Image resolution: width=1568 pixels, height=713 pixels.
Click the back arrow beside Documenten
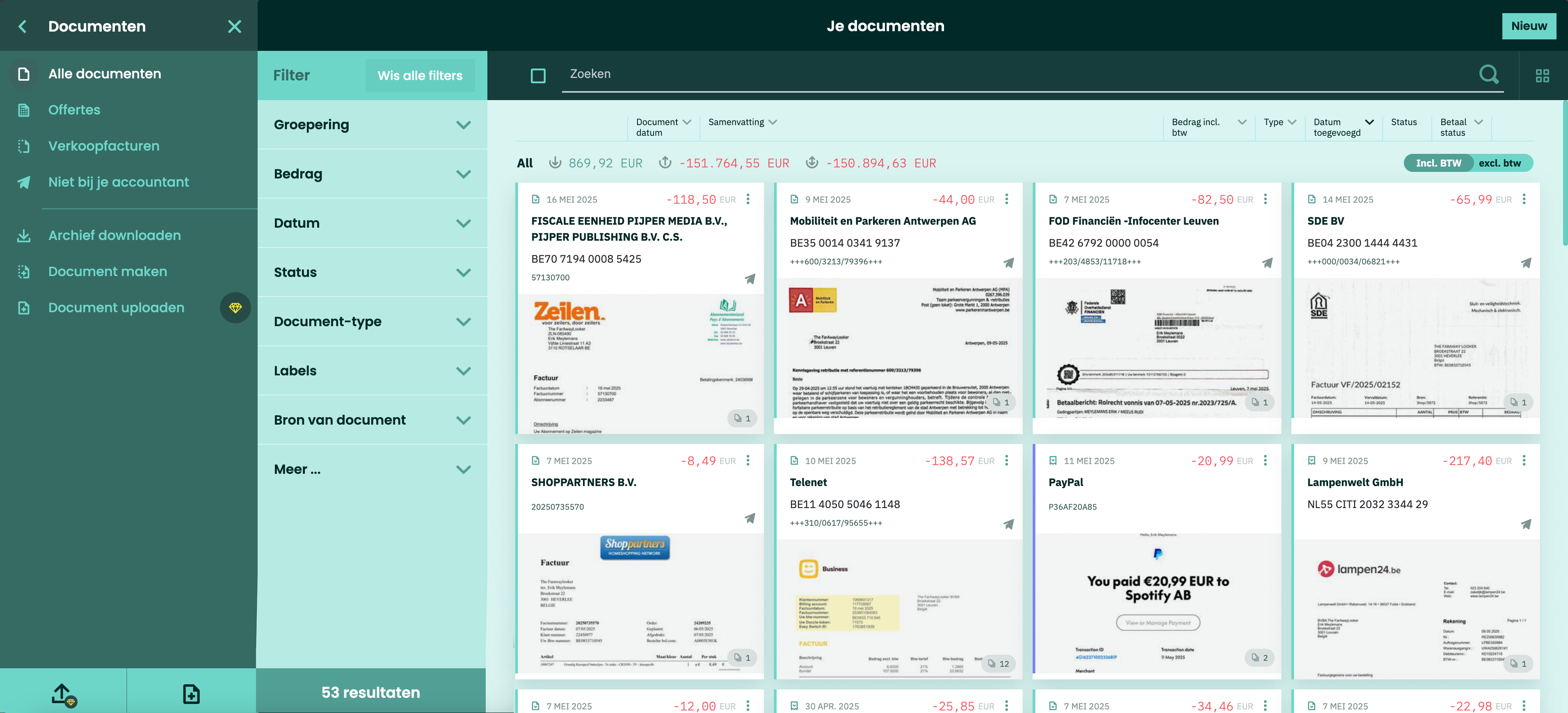coord(23,26)
